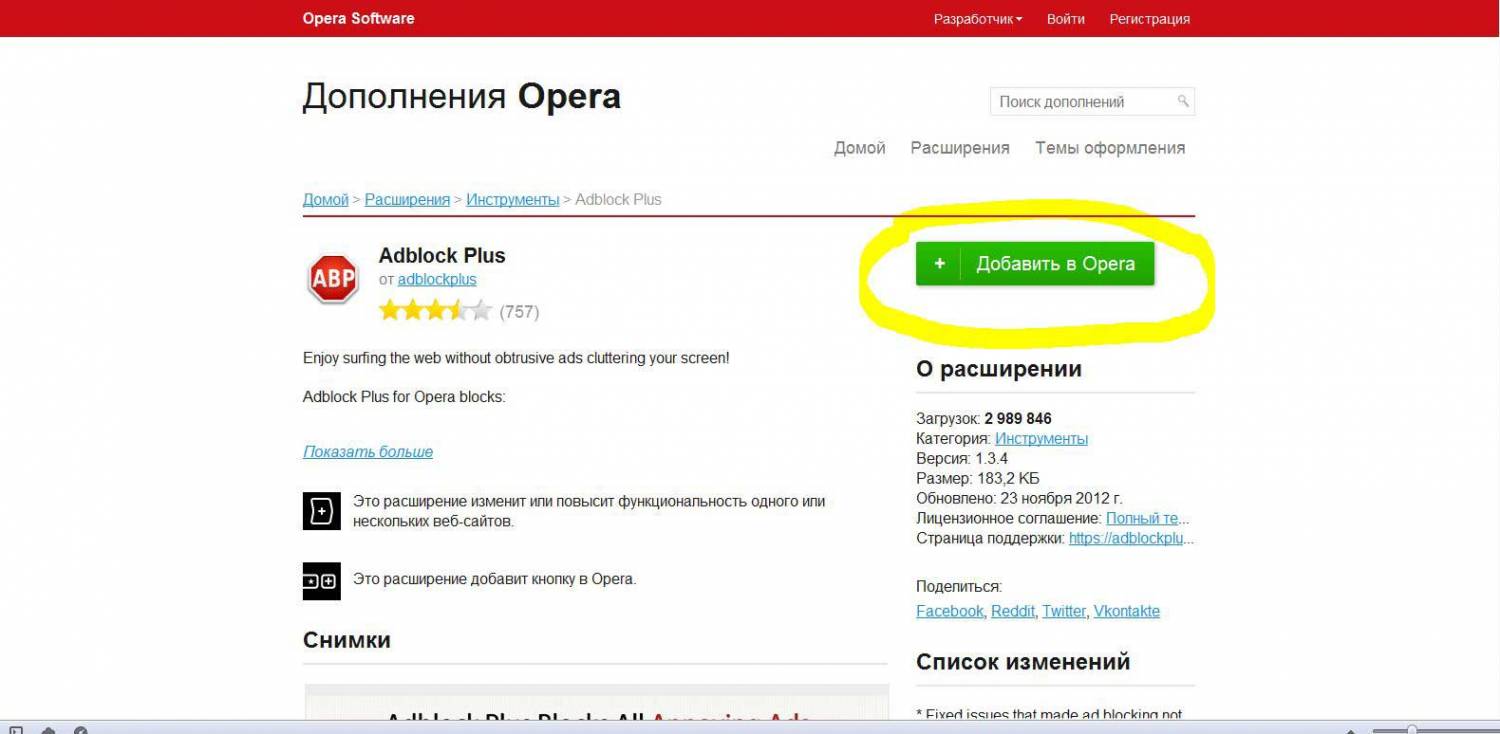The height and width of the screenshot is (734, 1500).
Task: Click the star rating below Adblock Plus
Action: pyautogui.click(x=435, y=311)
